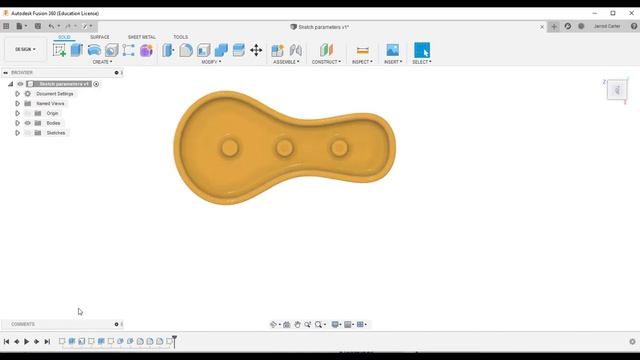Collapse the BROWSER panel
The width and height of the screenshot is (640, 360).
5,73
